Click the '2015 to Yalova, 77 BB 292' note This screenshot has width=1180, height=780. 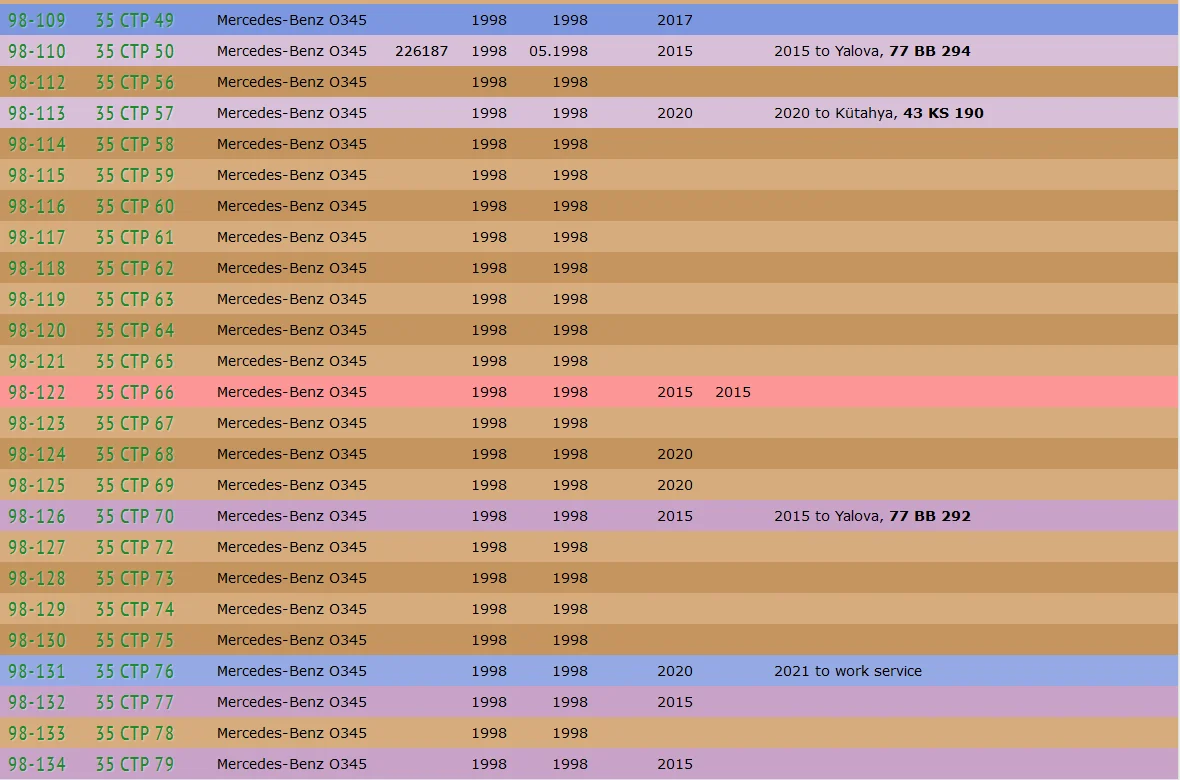[x=872, y=516]
